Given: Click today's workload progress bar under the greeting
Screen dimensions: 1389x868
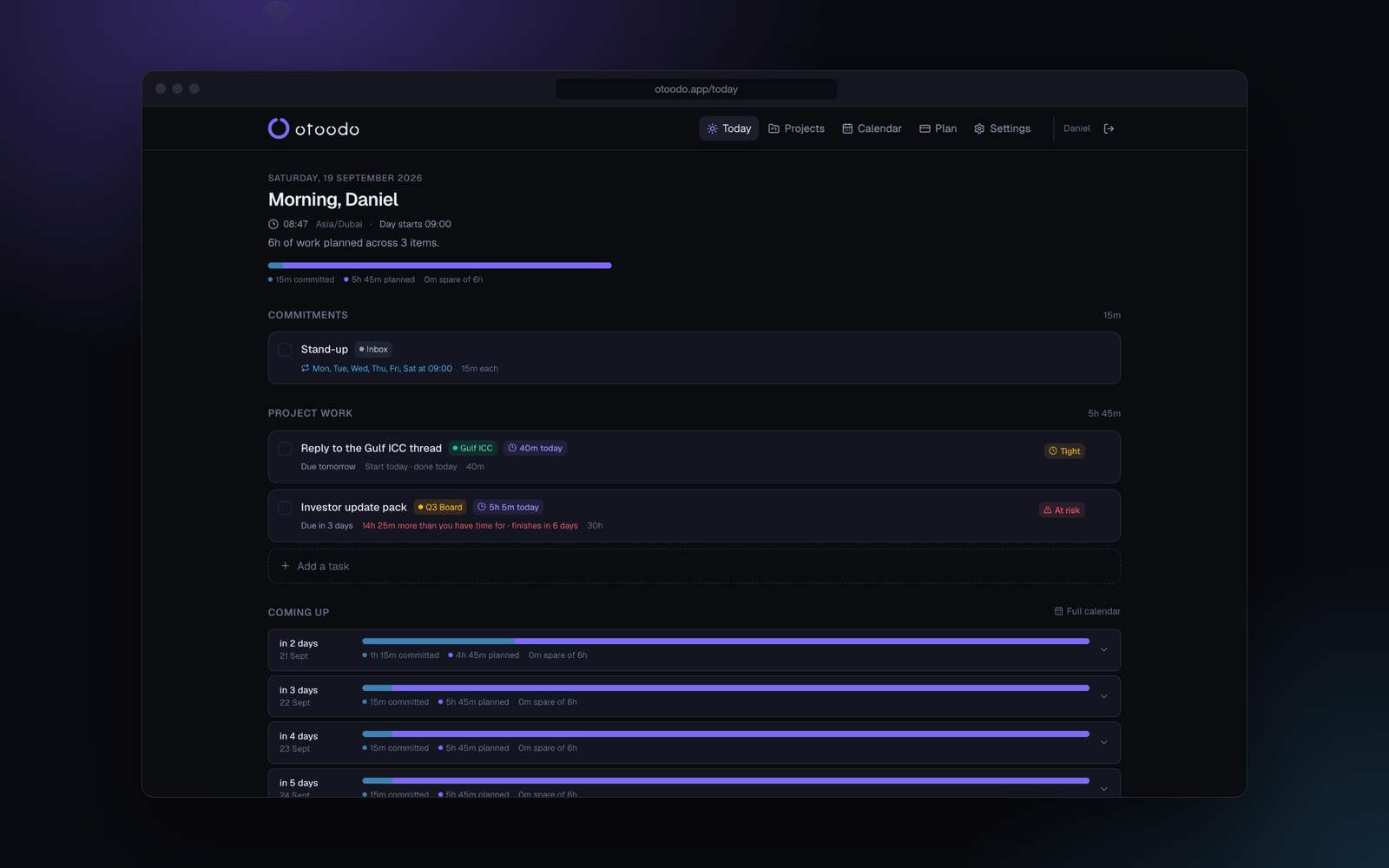Looking at the screenshot, I should (440, 266).
